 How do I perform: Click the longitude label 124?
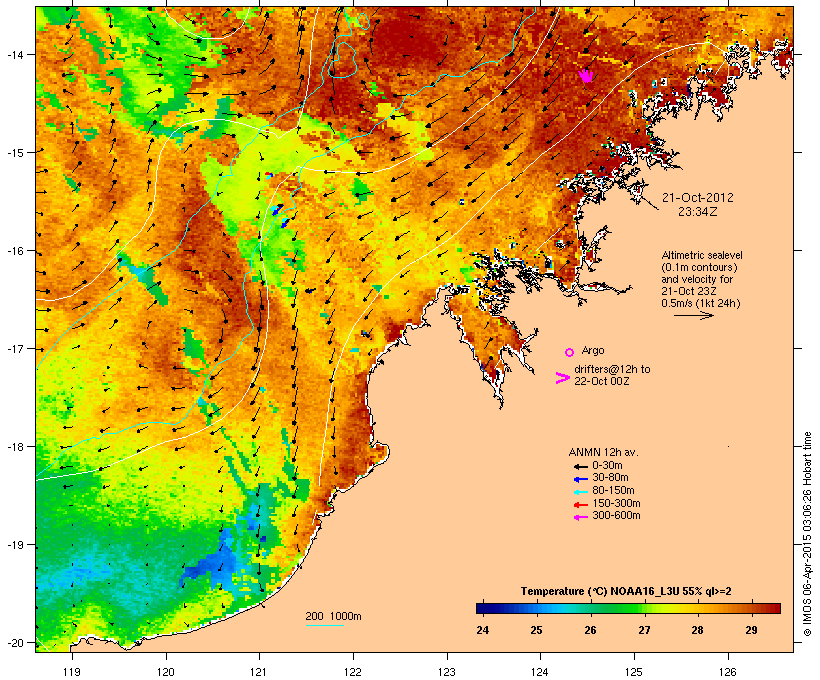(x=540, y=672)
